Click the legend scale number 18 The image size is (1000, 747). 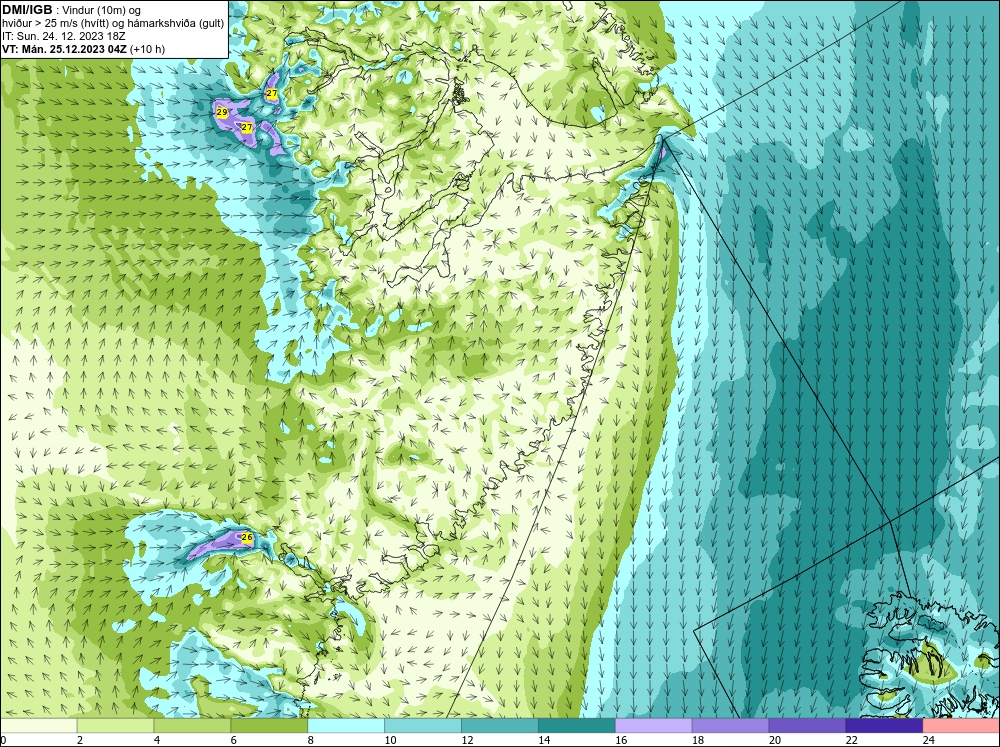tap(698, 740)
